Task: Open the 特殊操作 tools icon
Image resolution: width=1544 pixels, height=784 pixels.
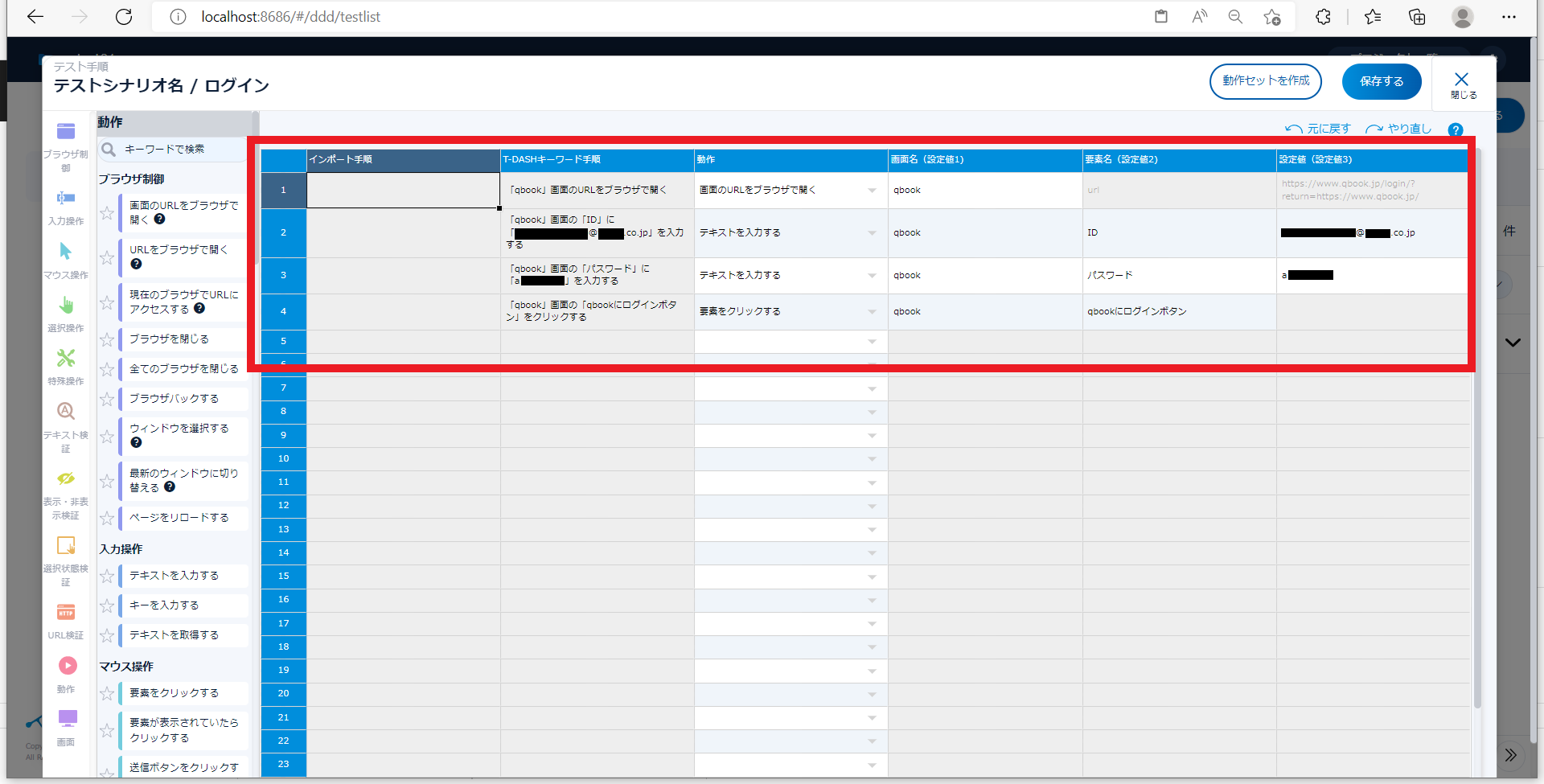Action: click(x=66, y=359)
